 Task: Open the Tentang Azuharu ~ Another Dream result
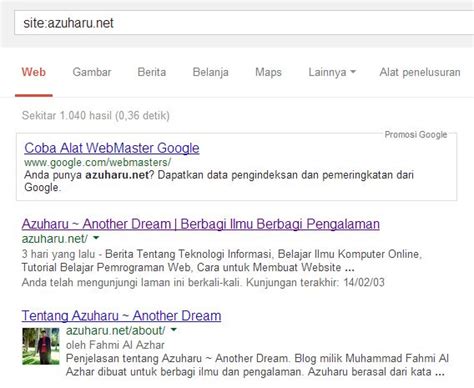[x=121, y=315]
